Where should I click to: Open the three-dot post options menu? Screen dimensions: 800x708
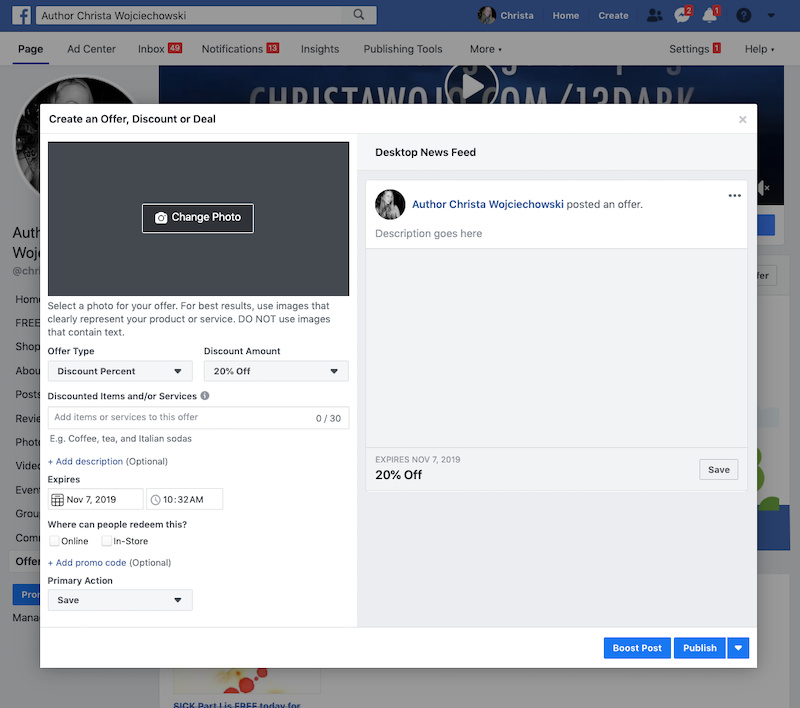tap(735, 196)
